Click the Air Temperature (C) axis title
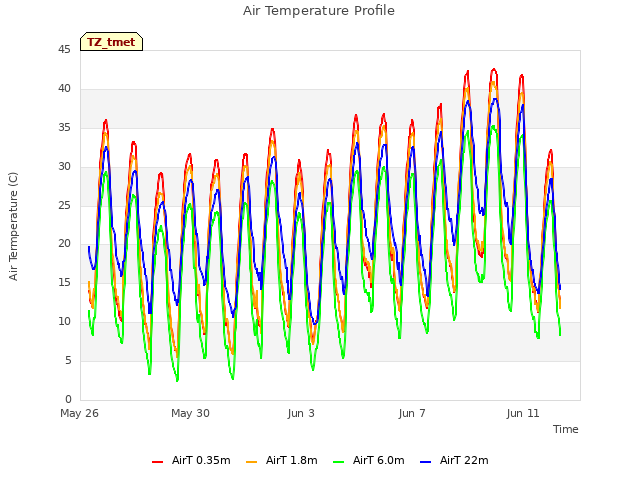Screen dimensions: 640x480 (x=13, y=226)
